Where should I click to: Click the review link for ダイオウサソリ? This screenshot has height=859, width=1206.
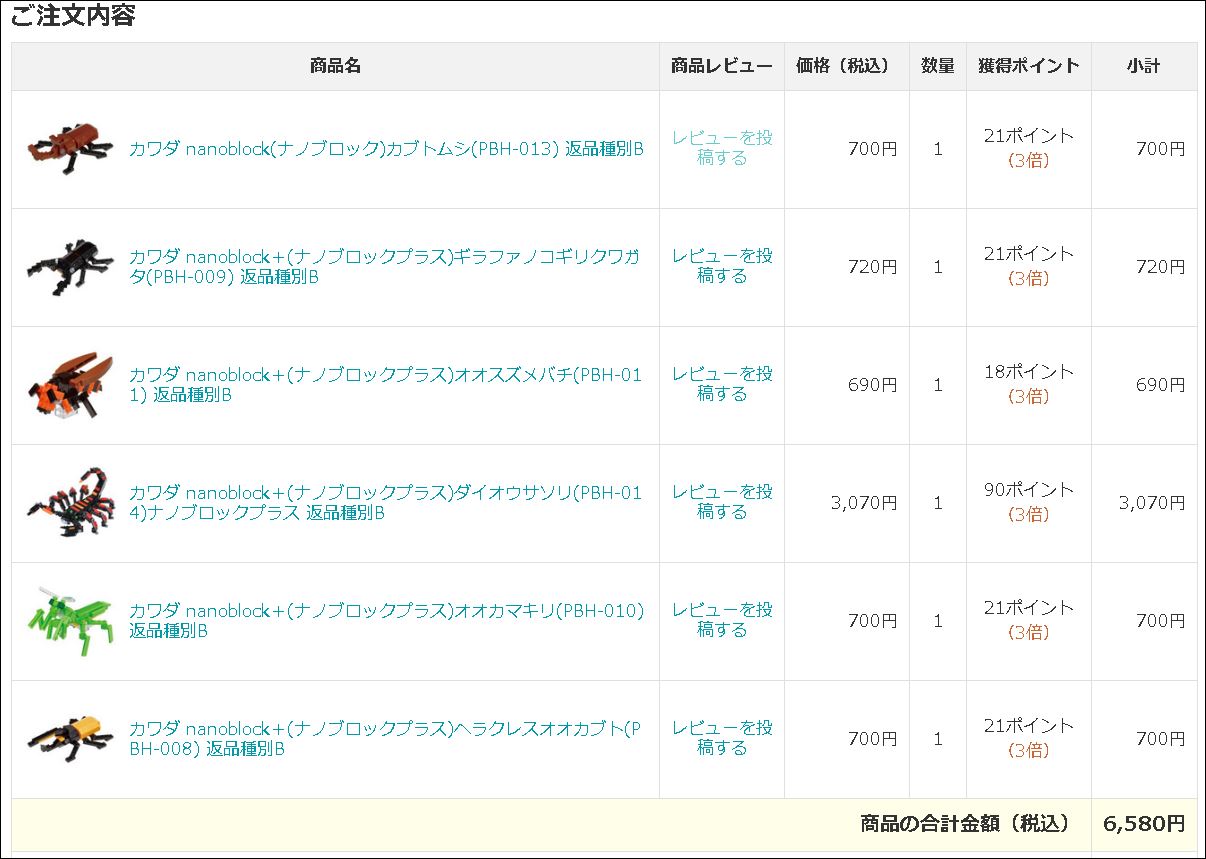(722, 502)
